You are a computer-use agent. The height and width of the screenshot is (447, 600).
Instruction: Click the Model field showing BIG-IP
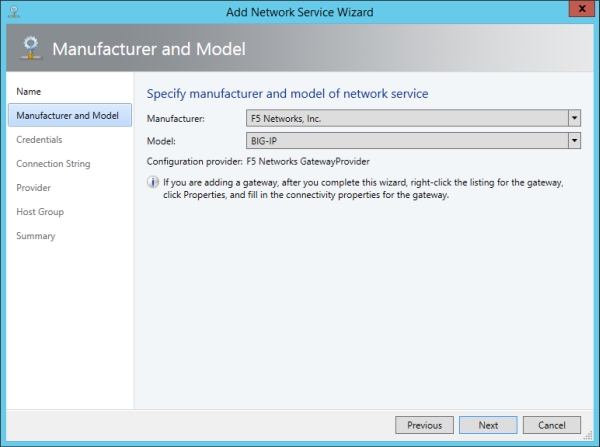point(405,141)
